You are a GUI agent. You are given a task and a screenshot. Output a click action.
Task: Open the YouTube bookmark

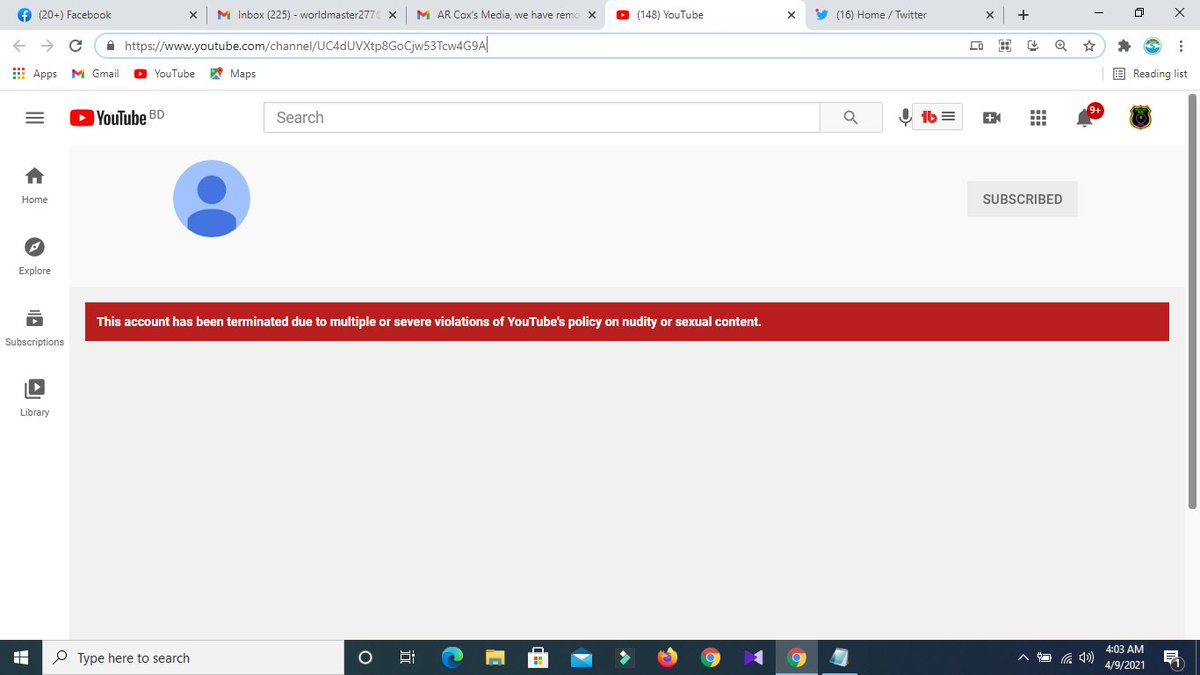(165, 74)
